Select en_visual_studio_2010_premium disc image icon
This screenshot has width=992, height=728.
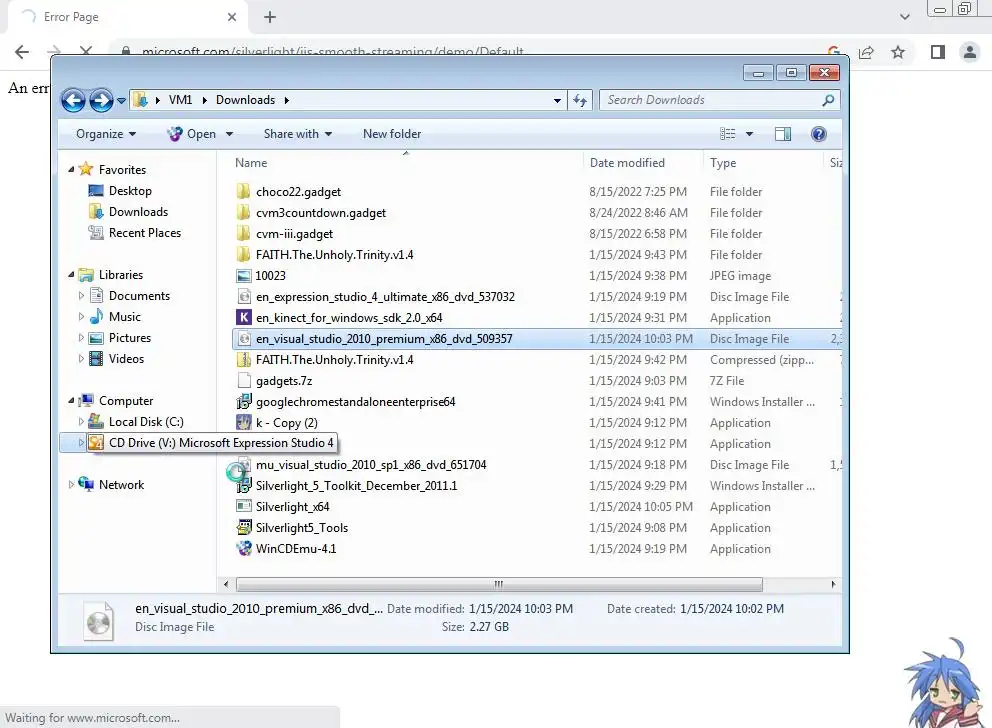(x=244, y=338)
